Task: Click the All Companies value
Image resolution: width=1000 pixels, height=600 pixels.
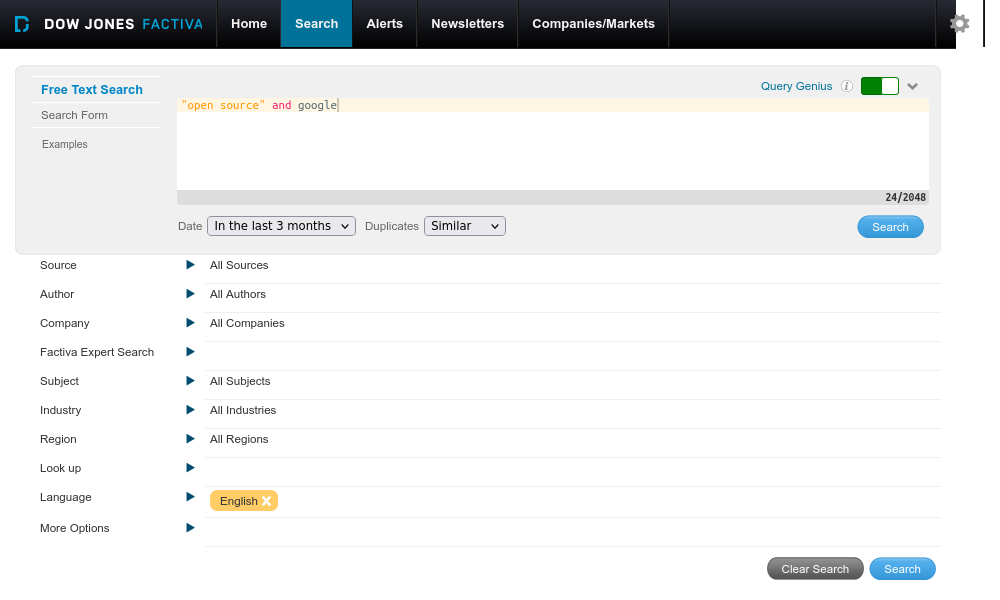Action: pyautogui.click(x=247, y=323)
